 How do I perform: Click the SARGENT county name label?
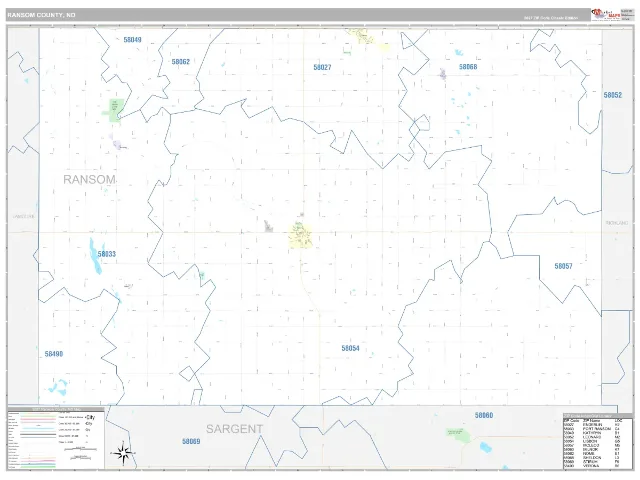click(234, 429)
